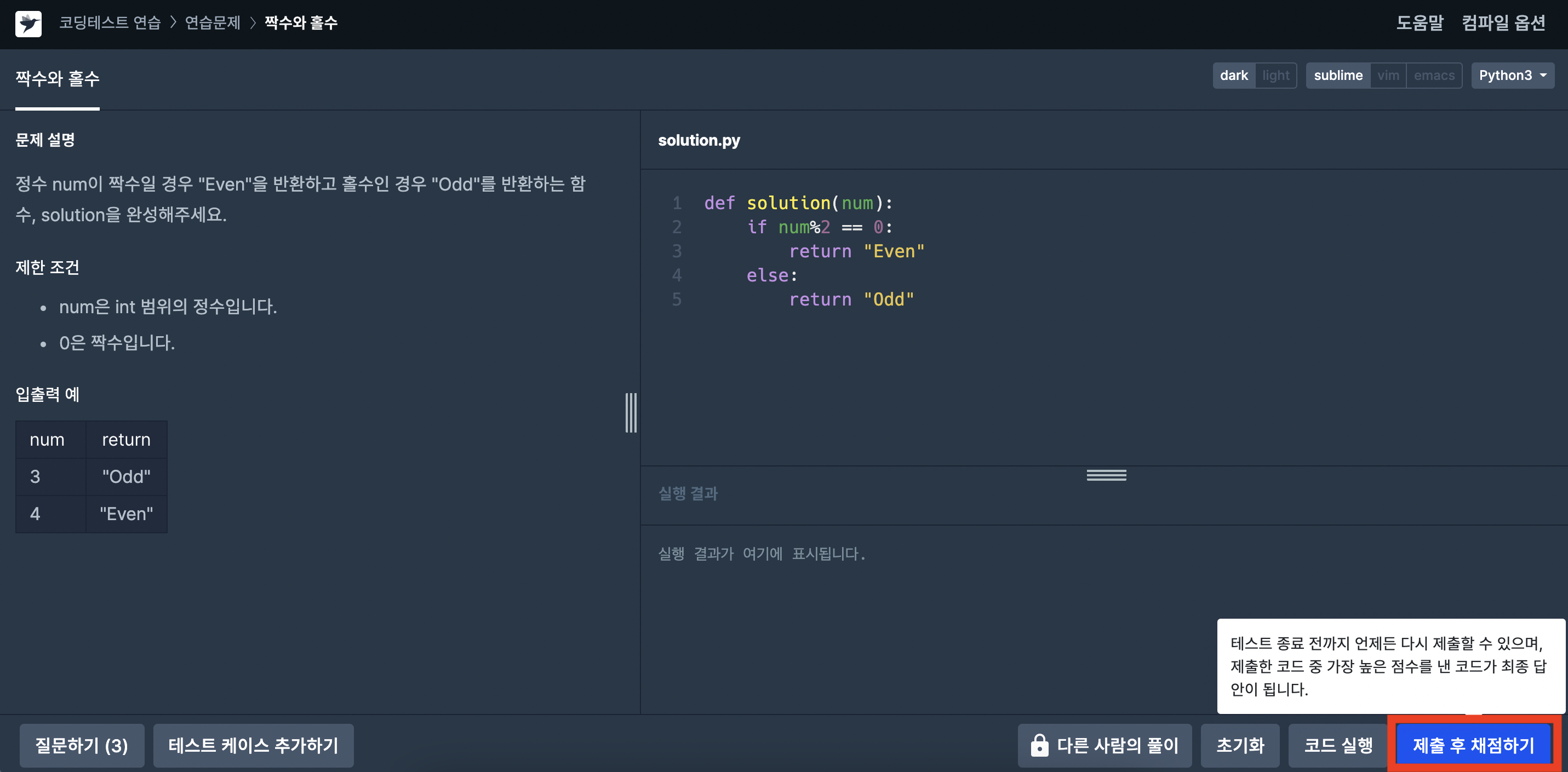
Task: Grab the vertical panel splitter handle
Action: click(x=631, y=412)
